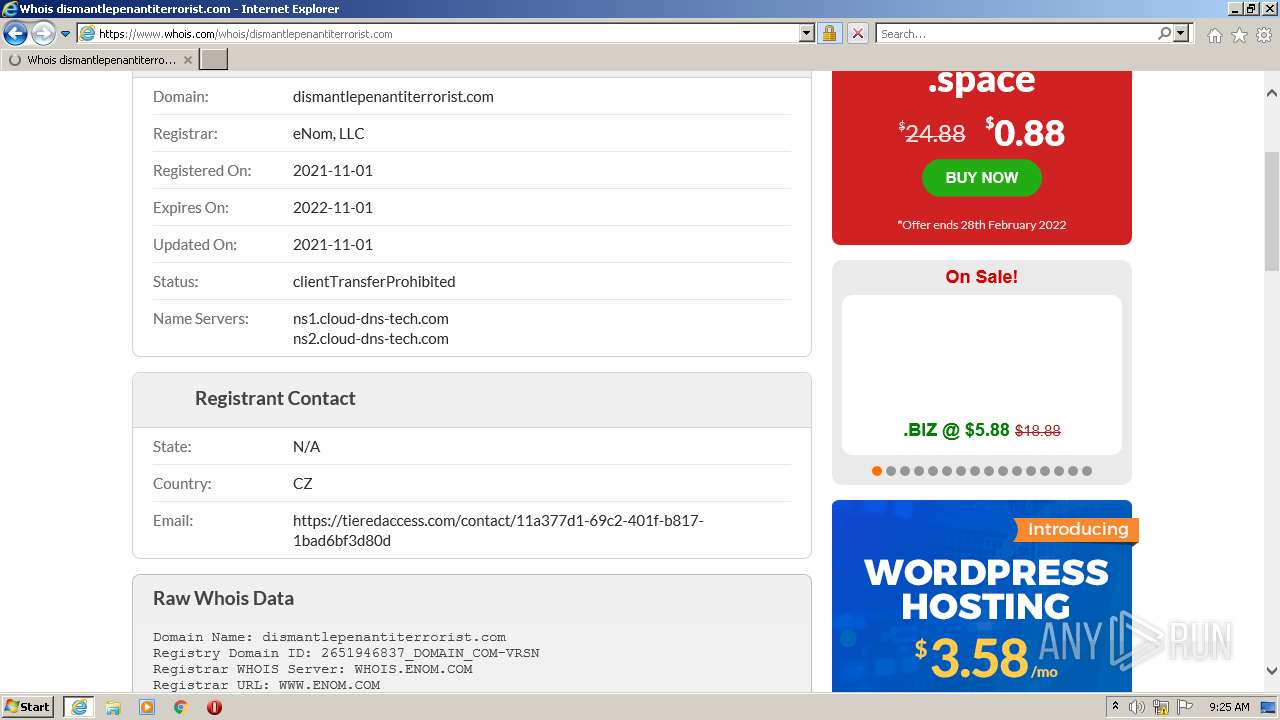The width and height of the screenshot is (1280, 720).
Task: Click ns2.cloud-dns-tech.com name server
Action: coord(370,338)
